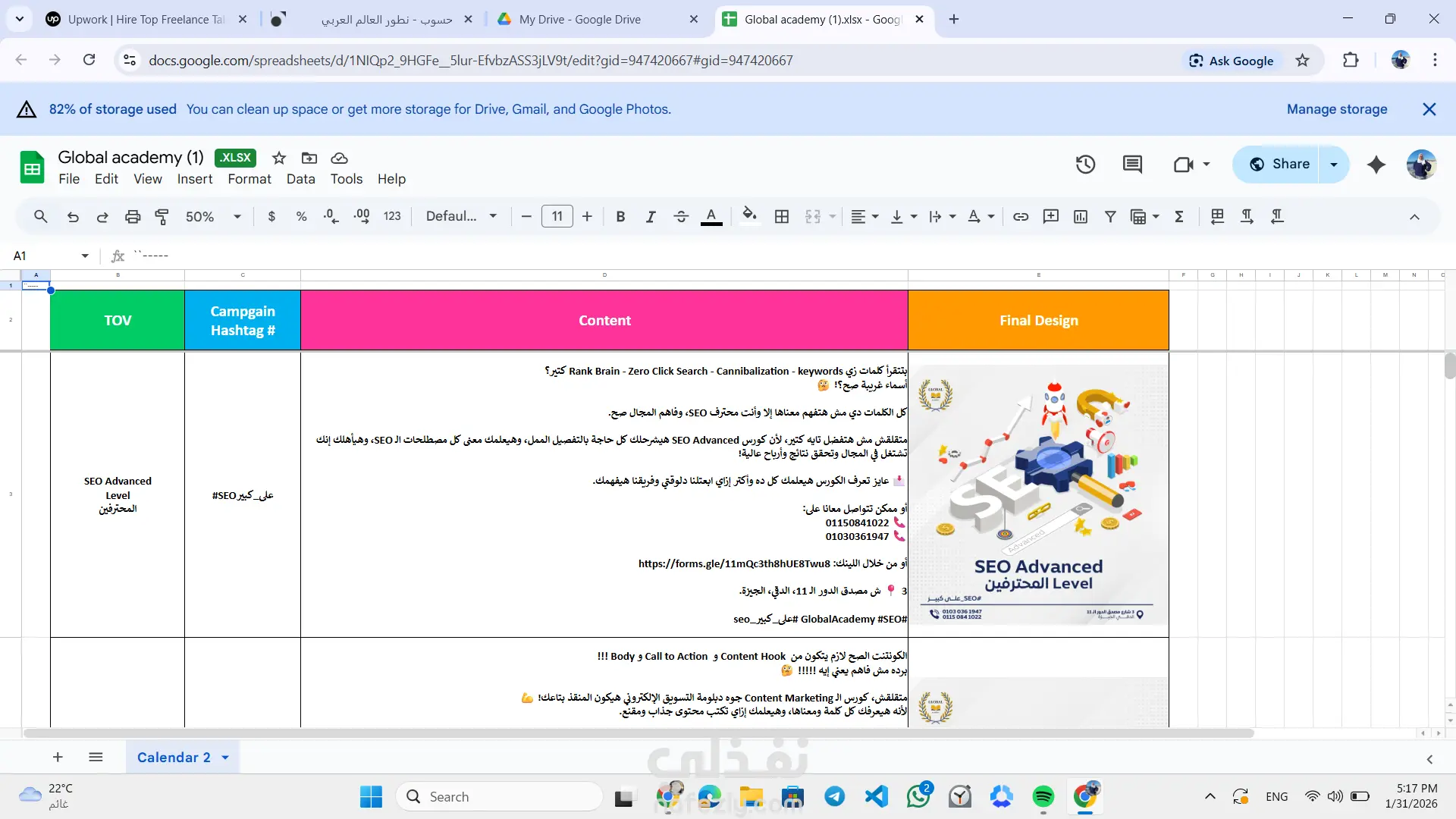Click the insert chart icon
This screenshot has width=1456, height=819.
point(1081,217)
